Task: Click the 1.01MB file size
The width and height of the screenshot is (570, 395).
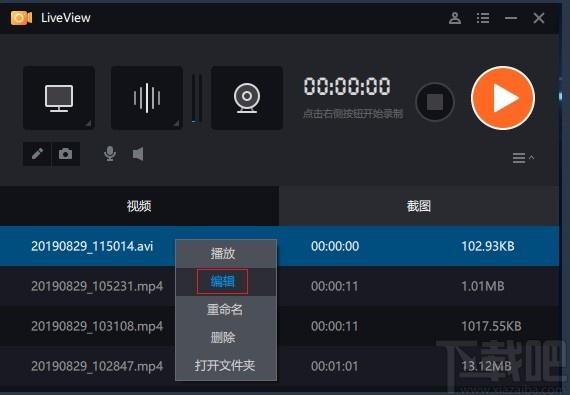Action: 483,286
